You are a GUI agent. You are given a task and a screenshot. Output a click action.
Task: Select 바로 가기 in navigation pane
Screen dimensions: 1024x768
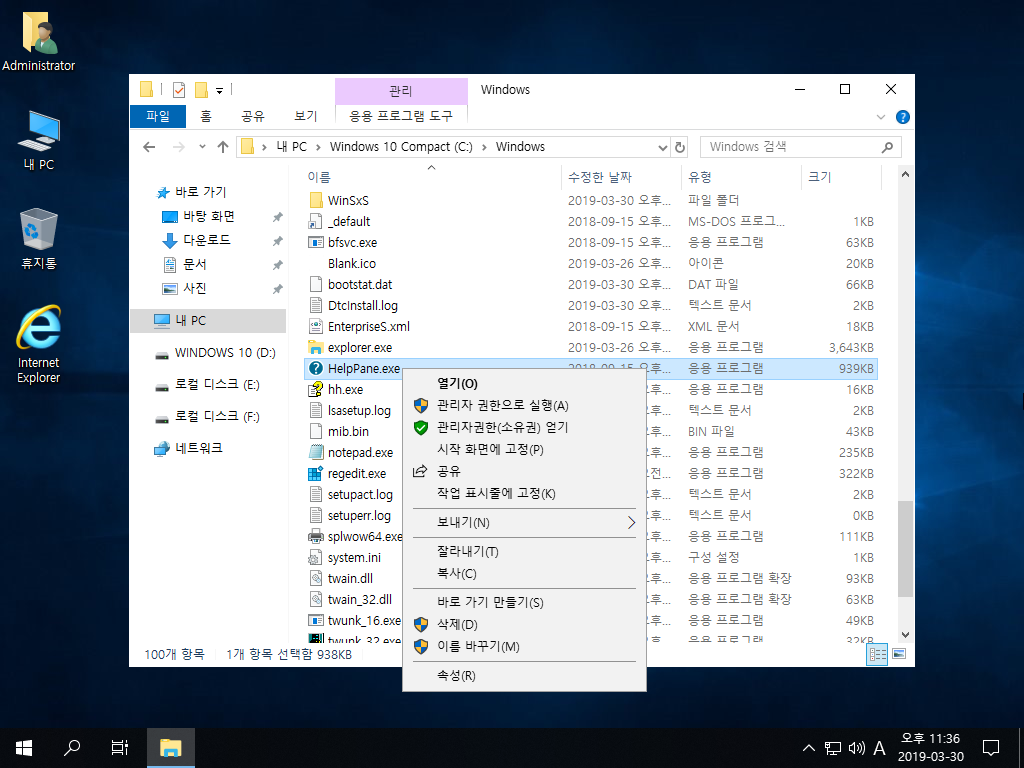[x=200, y=192]
